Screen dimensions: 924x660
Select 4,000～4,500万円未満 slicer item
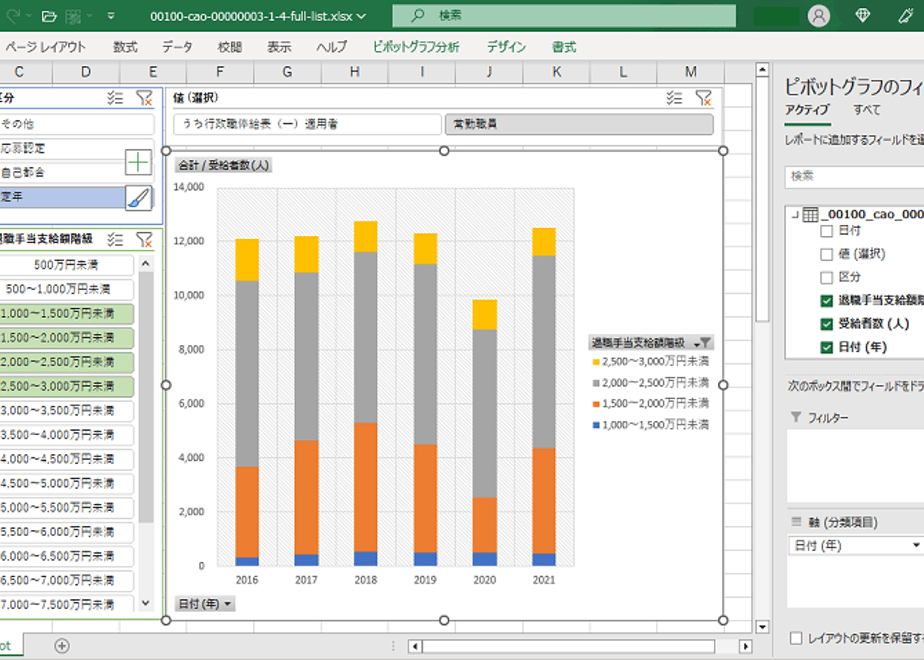[x=66, y=459]
